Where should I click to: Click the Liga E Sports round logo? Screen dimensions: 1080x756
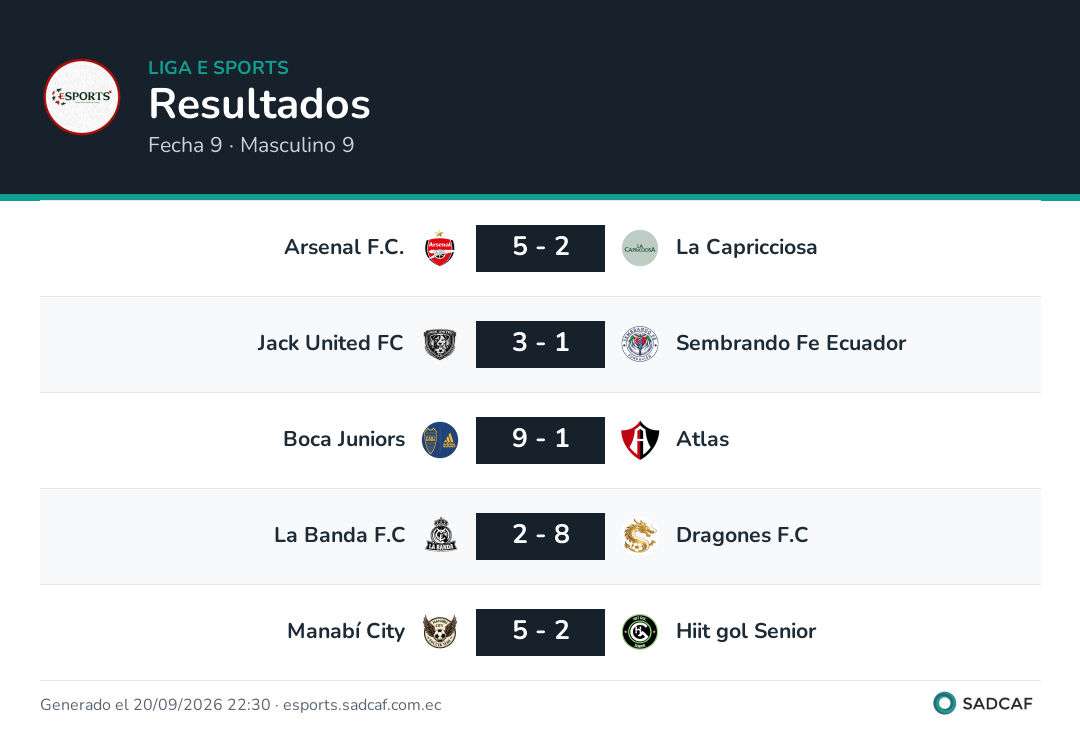[82, 97]
